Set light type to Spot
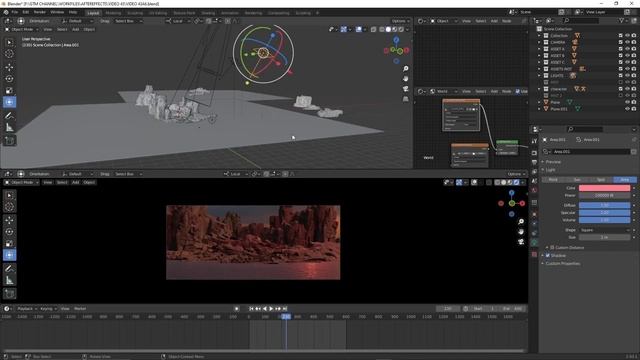Image resolution: width=640 pixels, height=360 pixels. coord(601,180)
